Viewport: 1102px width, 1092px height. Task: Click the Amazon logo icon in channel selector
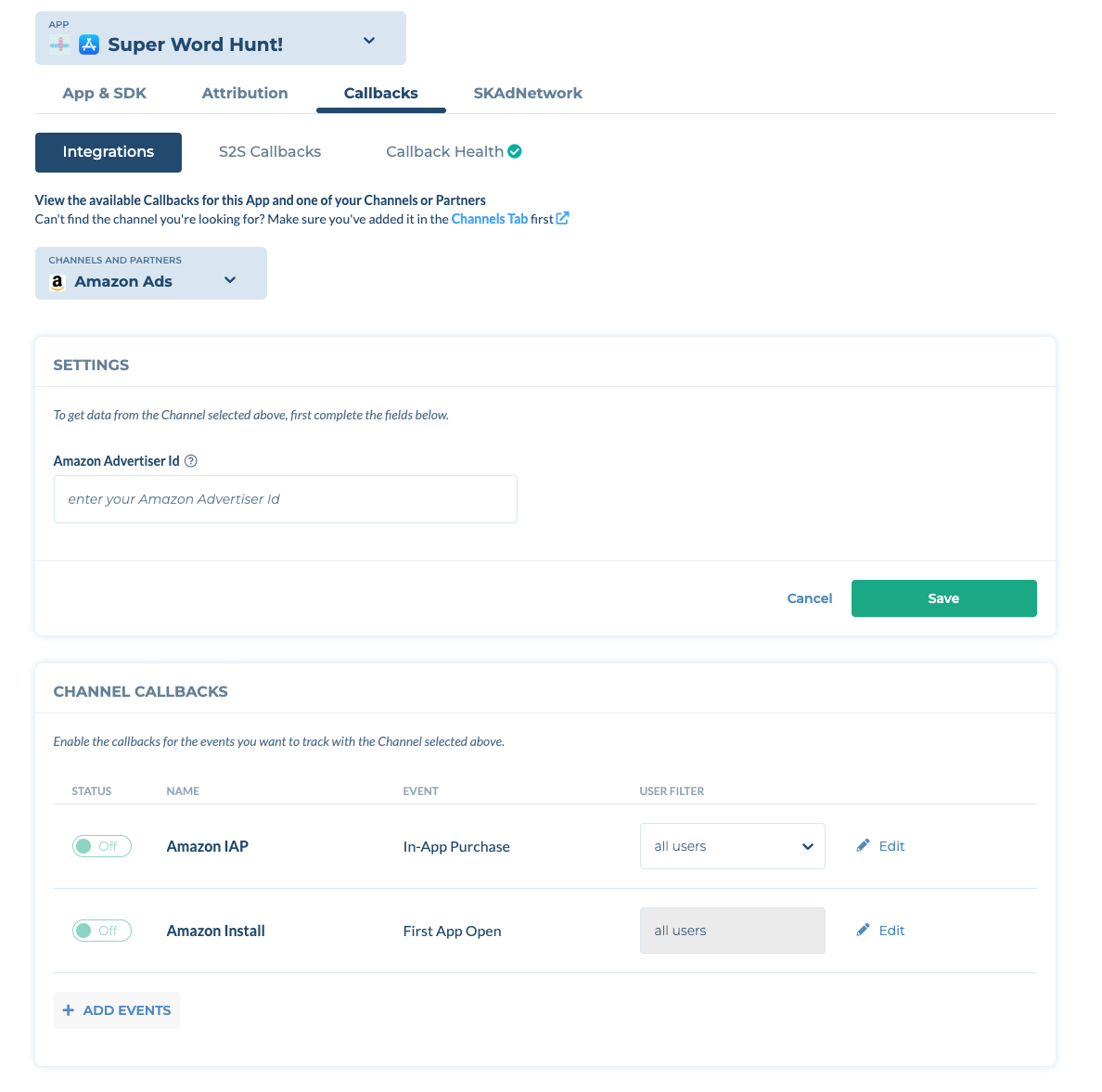coord(58,282)
